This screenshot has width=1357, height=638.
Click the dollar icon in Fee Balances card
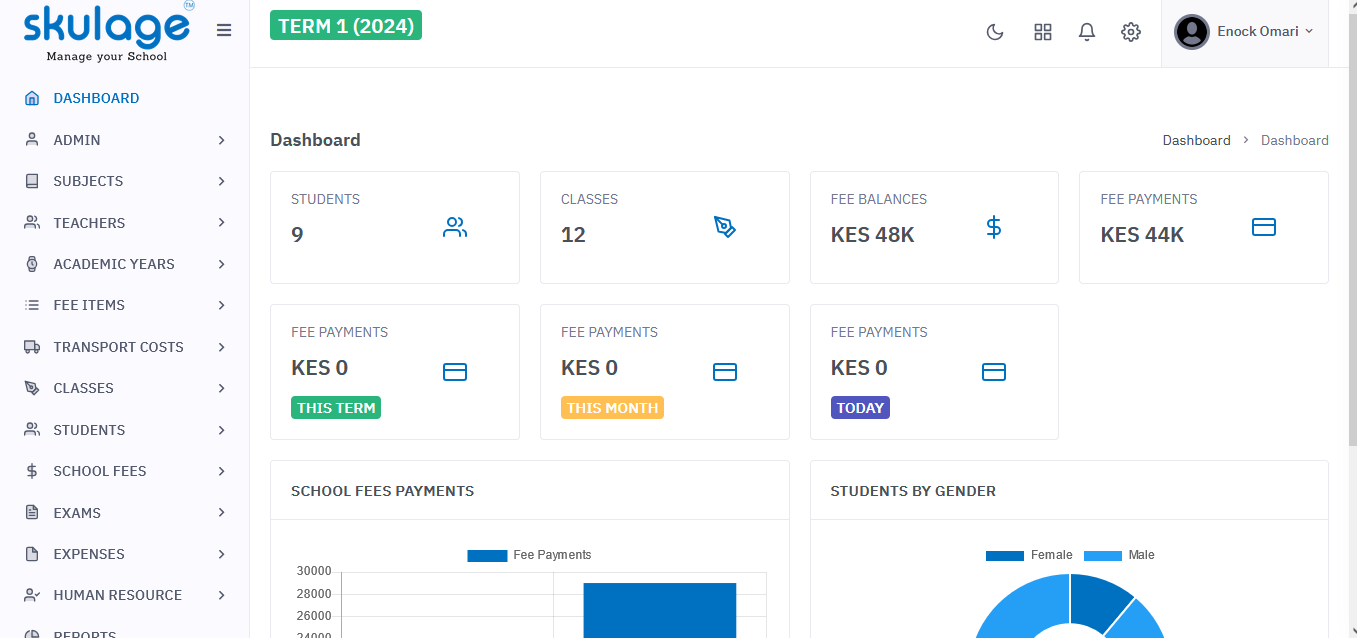pyautogui.click(x=993, y=228)
